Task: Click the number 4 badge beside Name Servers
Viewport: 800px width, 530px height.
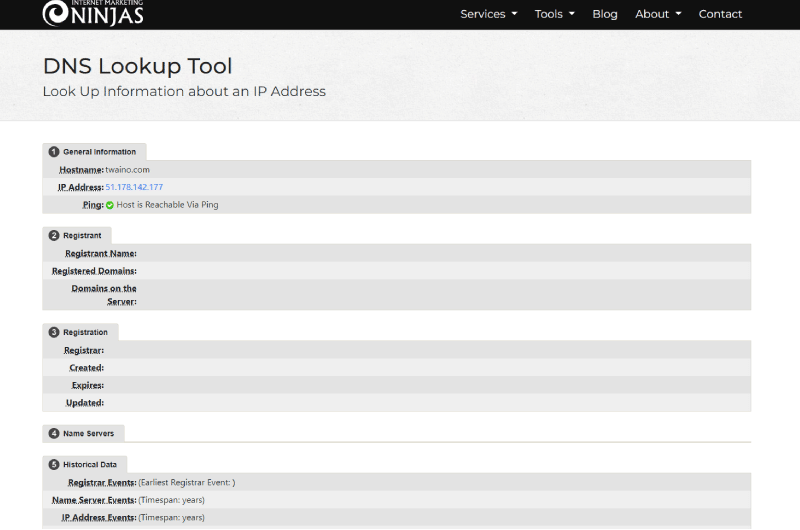Action: click(x=54, y=433)
